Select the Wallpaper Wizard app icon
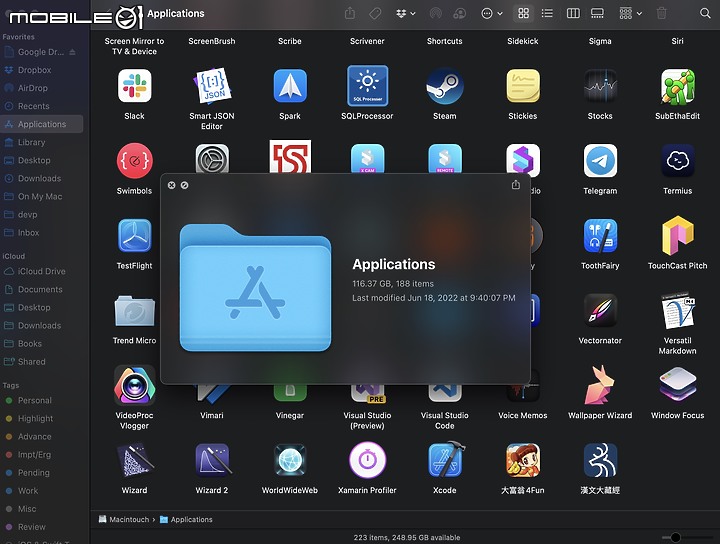The image size is (720, 544). pos(600,385)
